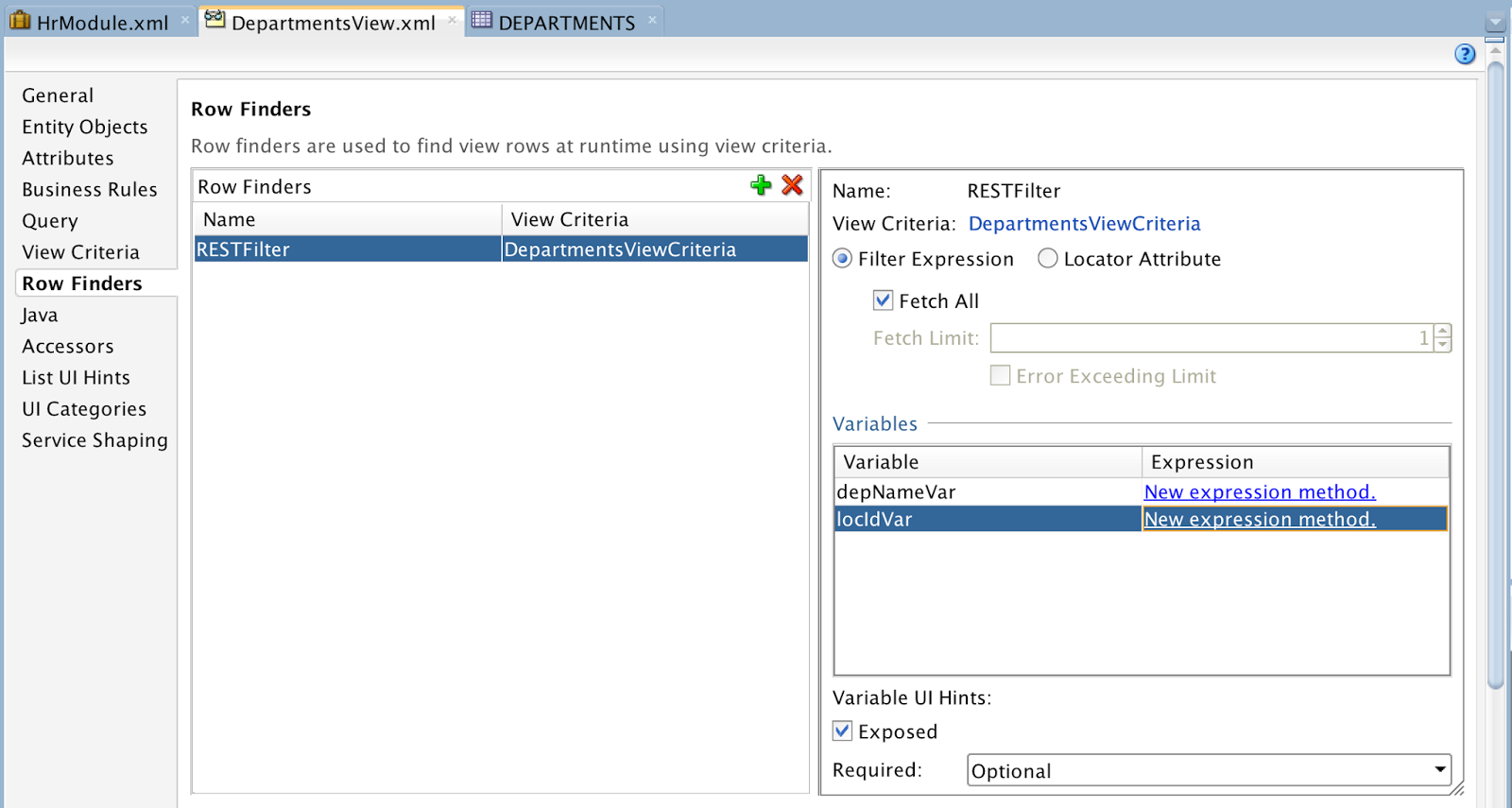Open the Entity Objects section

tap(85, 127)
